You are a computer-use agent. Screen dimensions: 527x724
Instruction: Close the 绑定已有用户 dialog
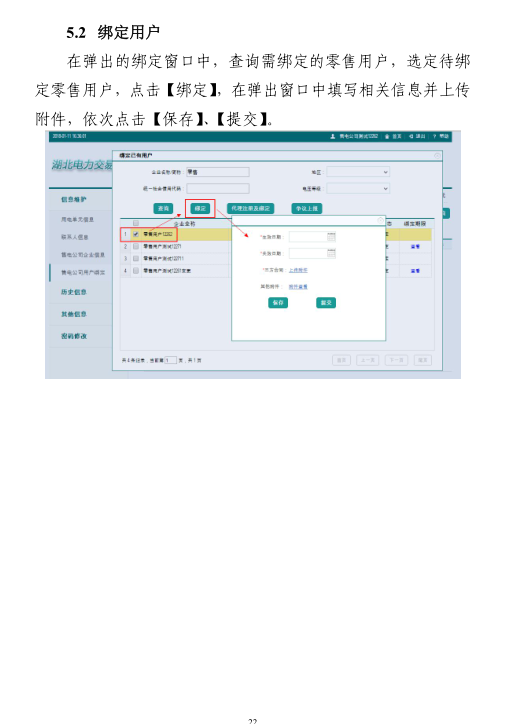coord(437,156)
